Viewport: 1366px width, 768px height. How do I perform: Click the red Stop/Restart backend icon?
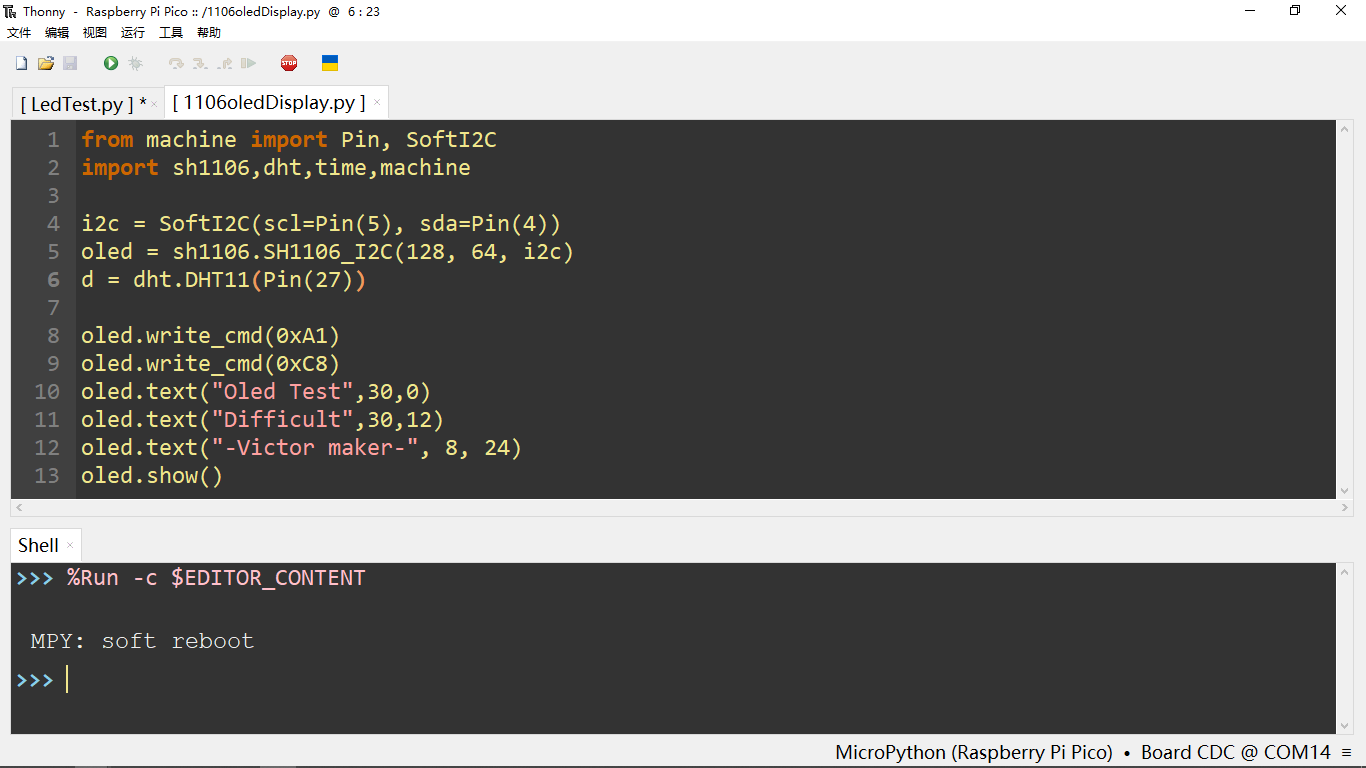pos(289,63)
